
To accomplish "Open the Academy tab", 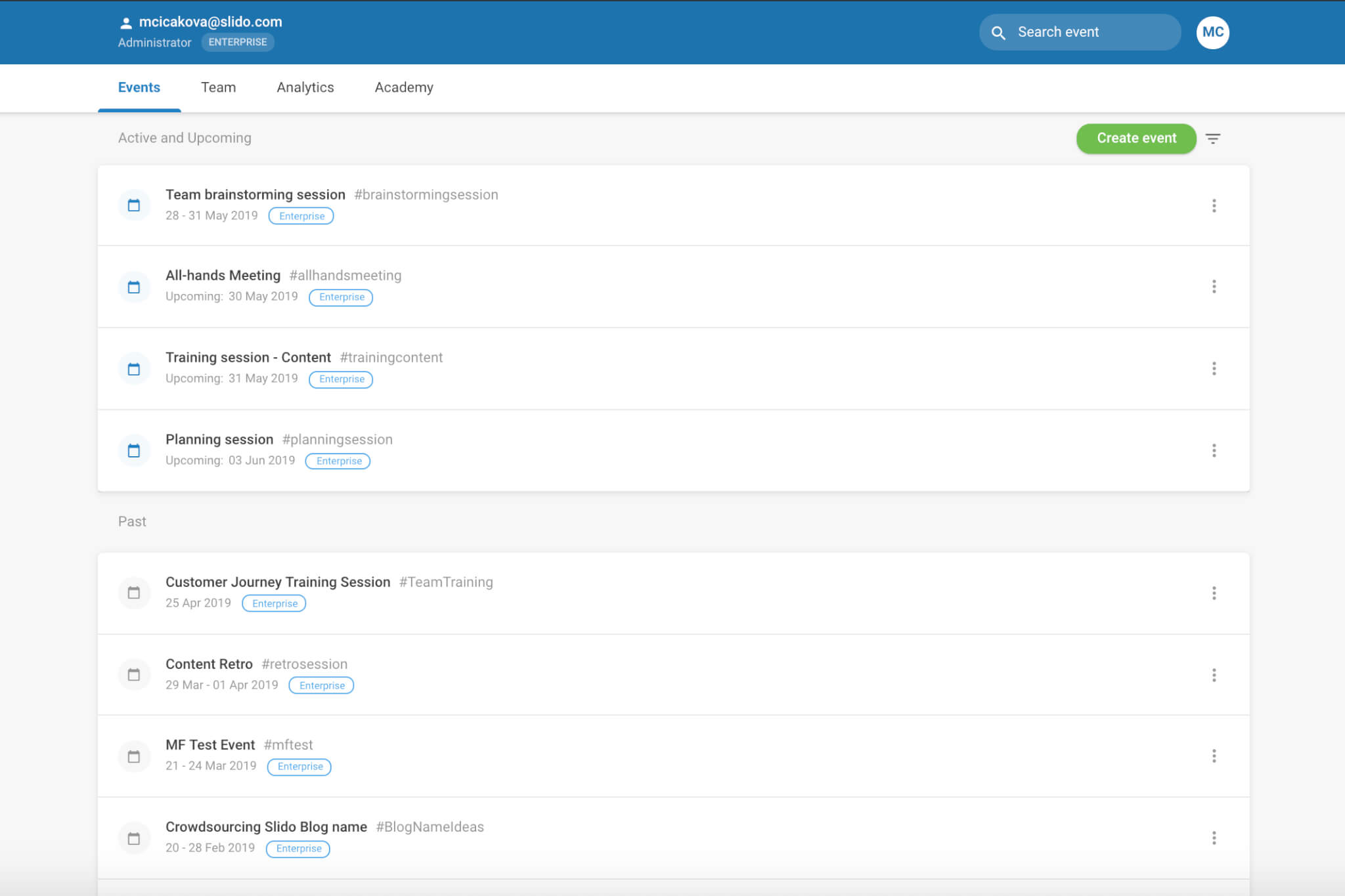I will [403, 87].
